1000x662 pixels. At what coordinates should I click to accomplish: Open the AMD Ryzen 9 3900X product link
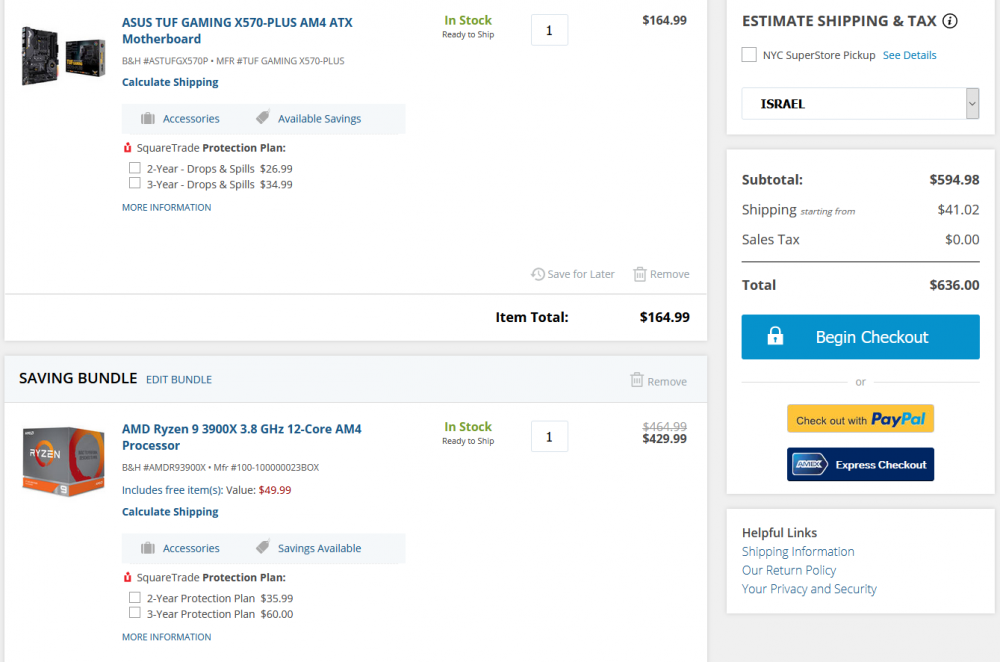[x=242, y=437]
